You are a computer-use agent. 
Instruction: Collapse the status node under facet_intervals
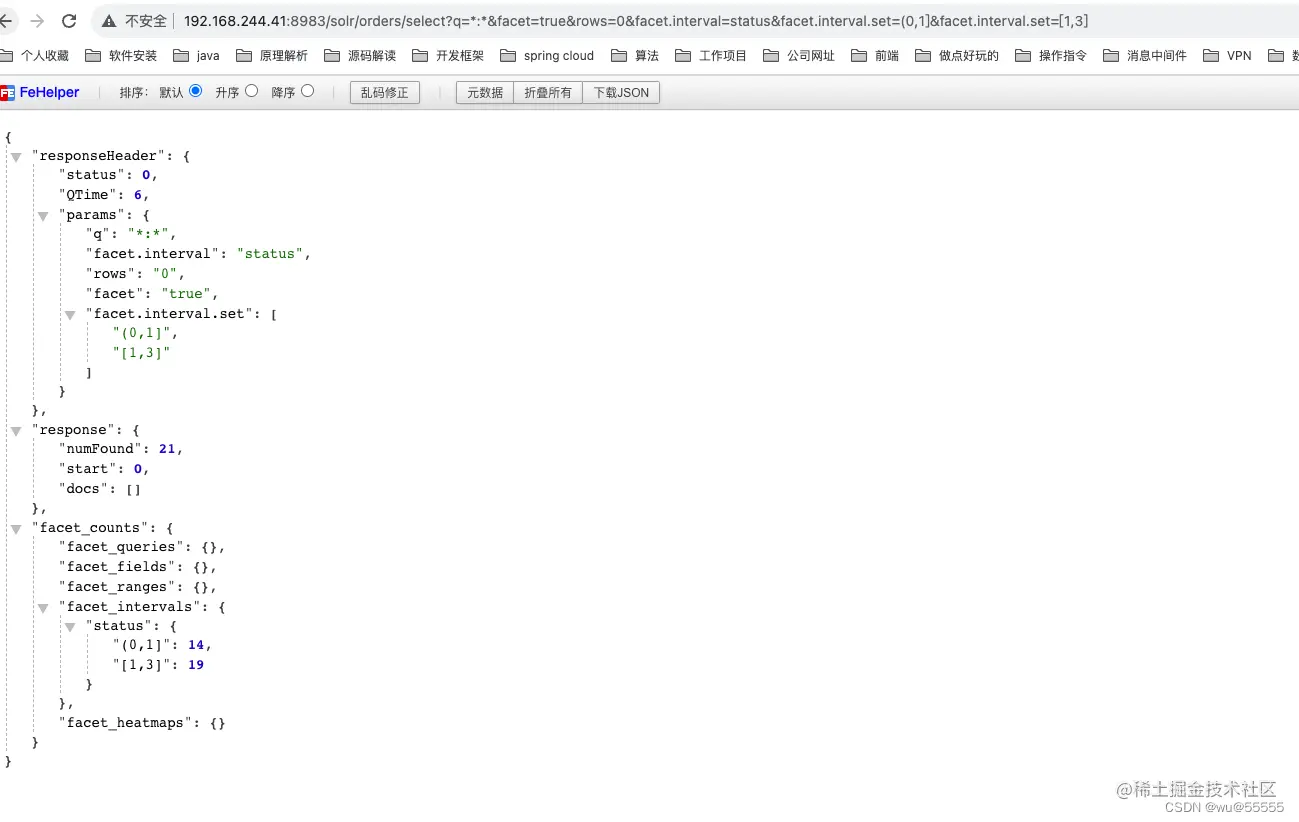(x=70, y=627)
